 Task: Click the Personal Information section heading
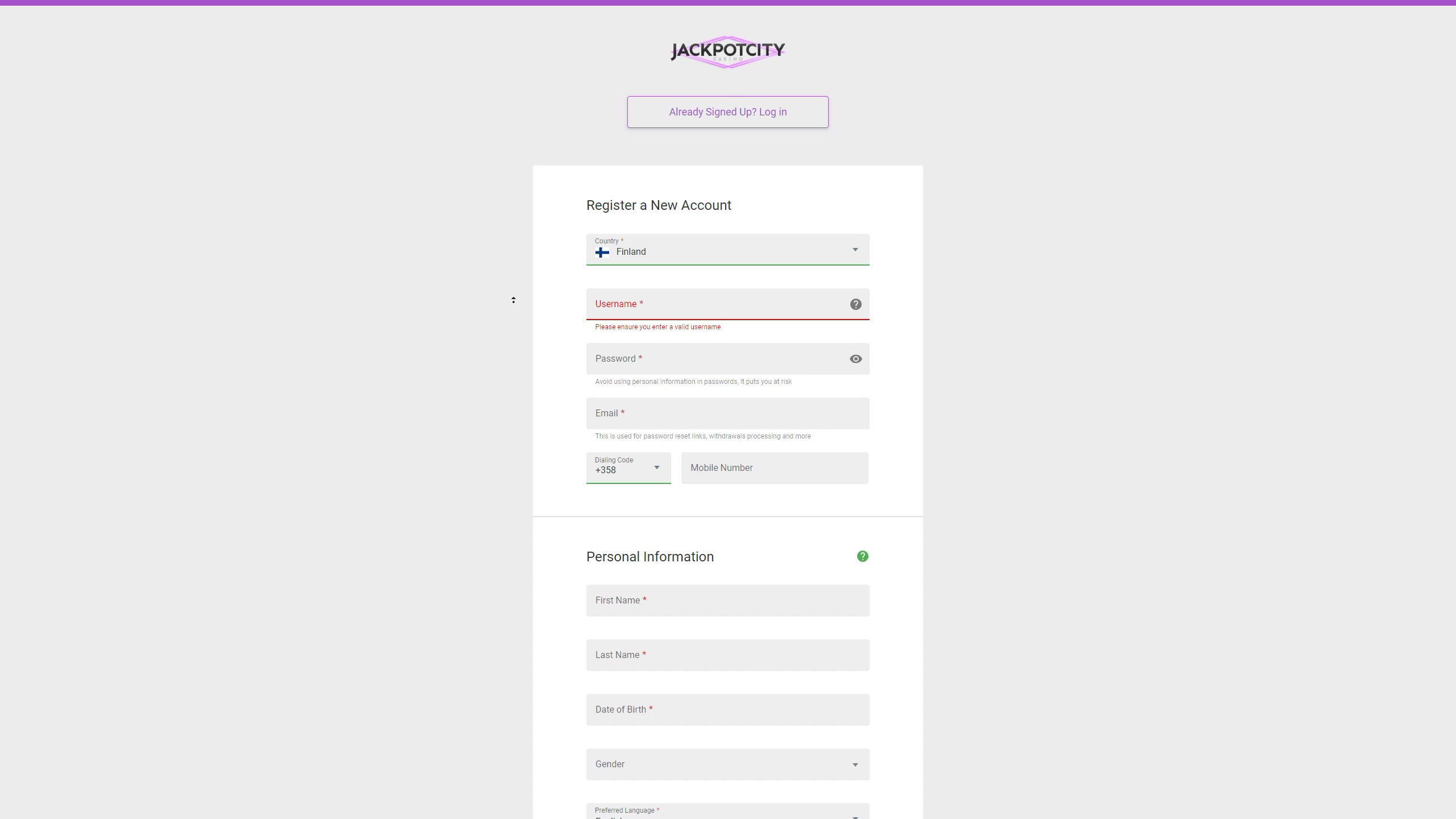click(x=650, y=557)
